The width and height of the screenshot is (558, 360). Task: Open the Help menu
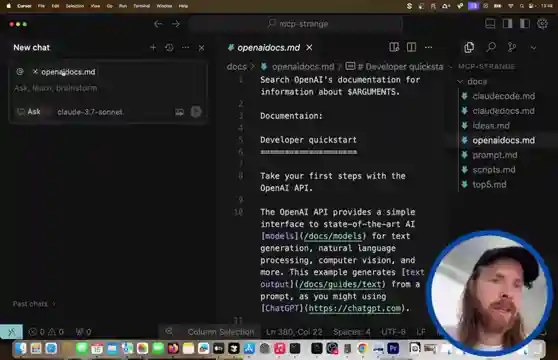(x=183, y=6)
